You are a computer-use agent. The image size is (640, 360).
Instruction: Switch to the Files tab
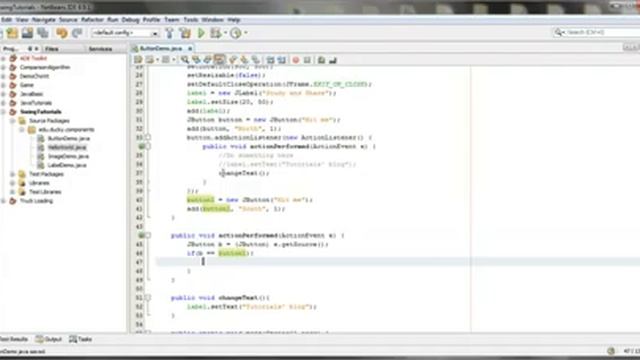click(x=52, y=49)
